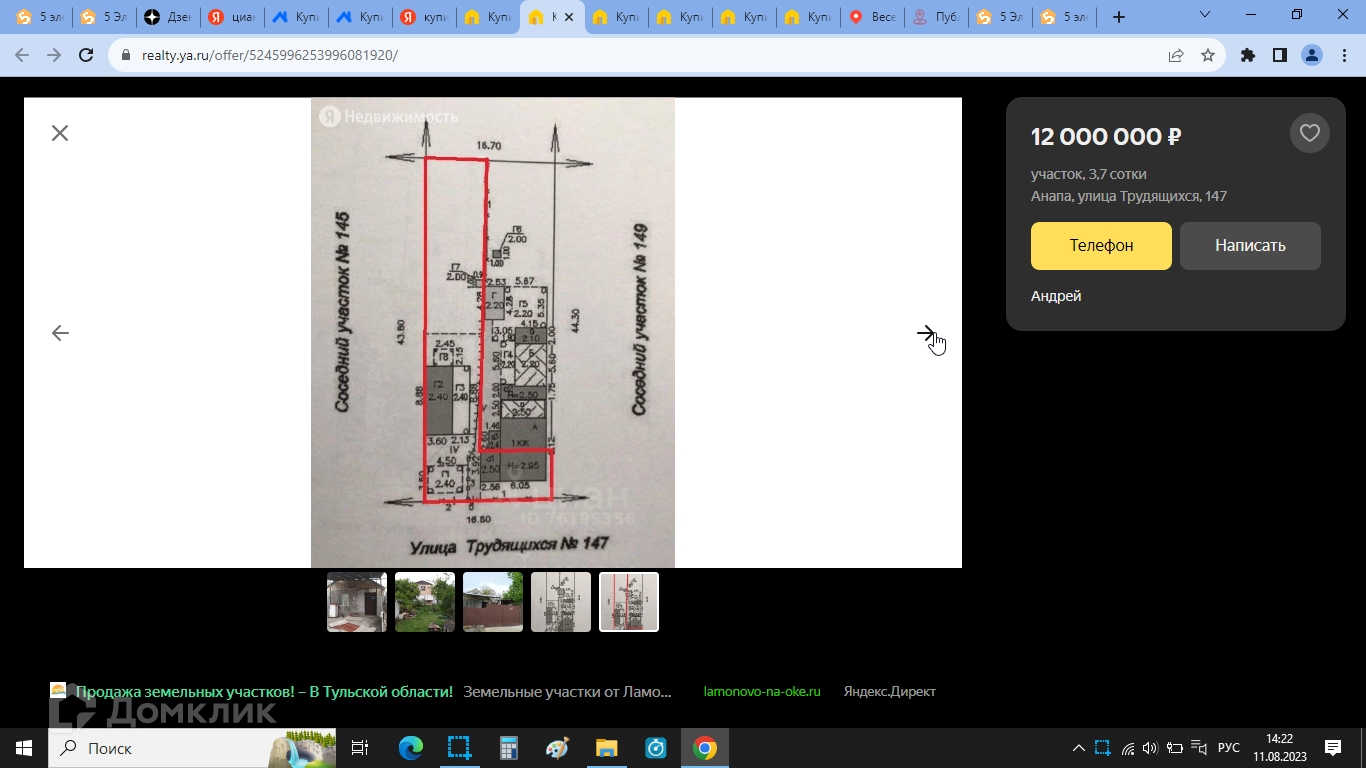This screenshot has width=1366, height=768.
Task: Open the second thumbnail with green yard
Action: pyautogui.click(x=425, y=602)
